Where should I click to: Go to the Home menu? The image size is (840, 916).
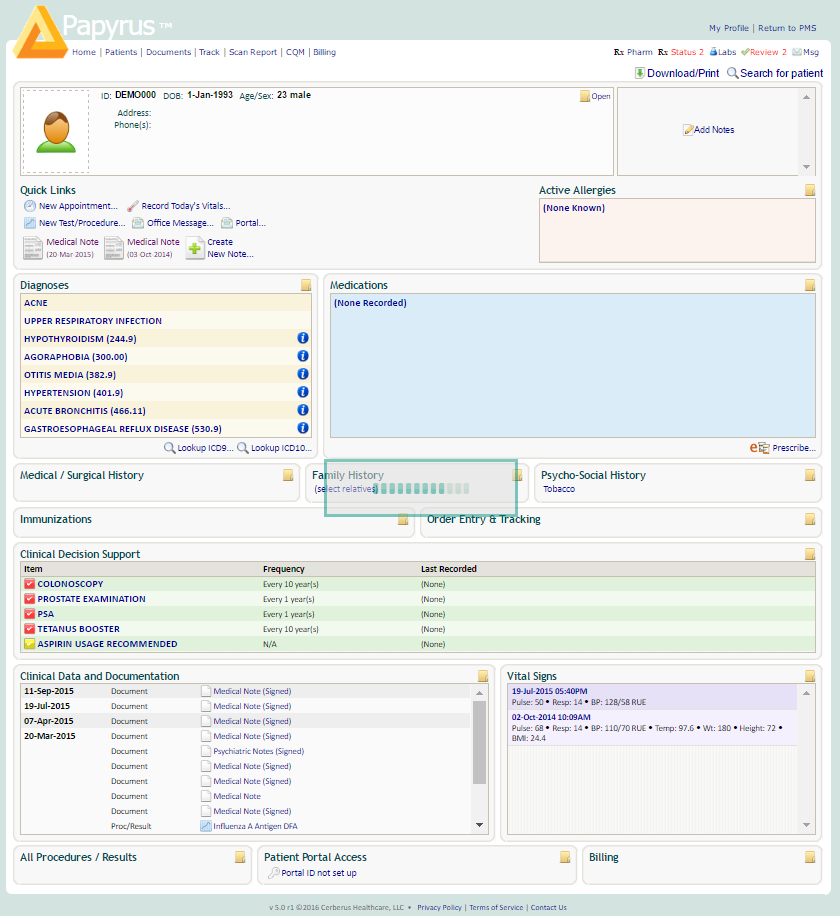(84, 52)
